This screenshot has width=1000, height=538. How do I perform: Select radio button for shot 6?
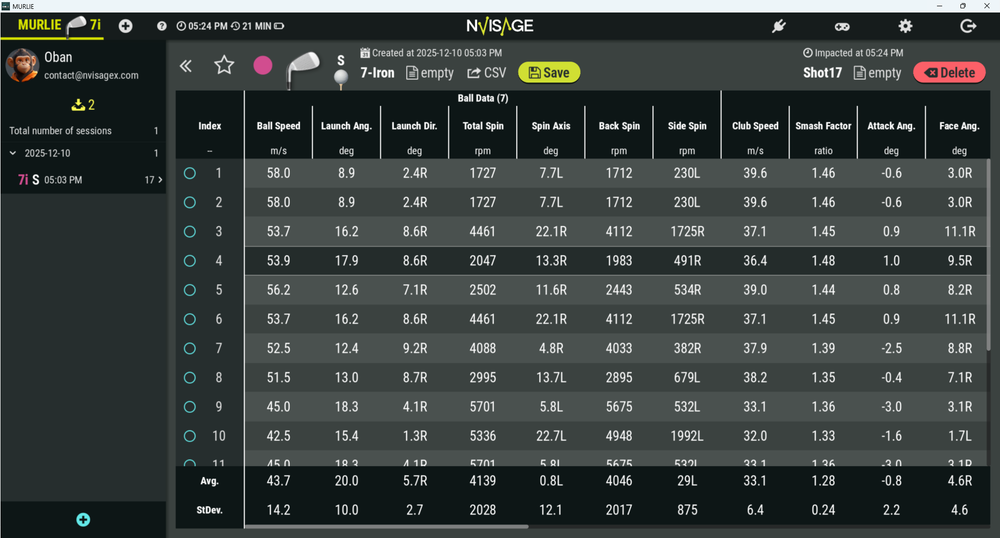[x=189, y=319]
